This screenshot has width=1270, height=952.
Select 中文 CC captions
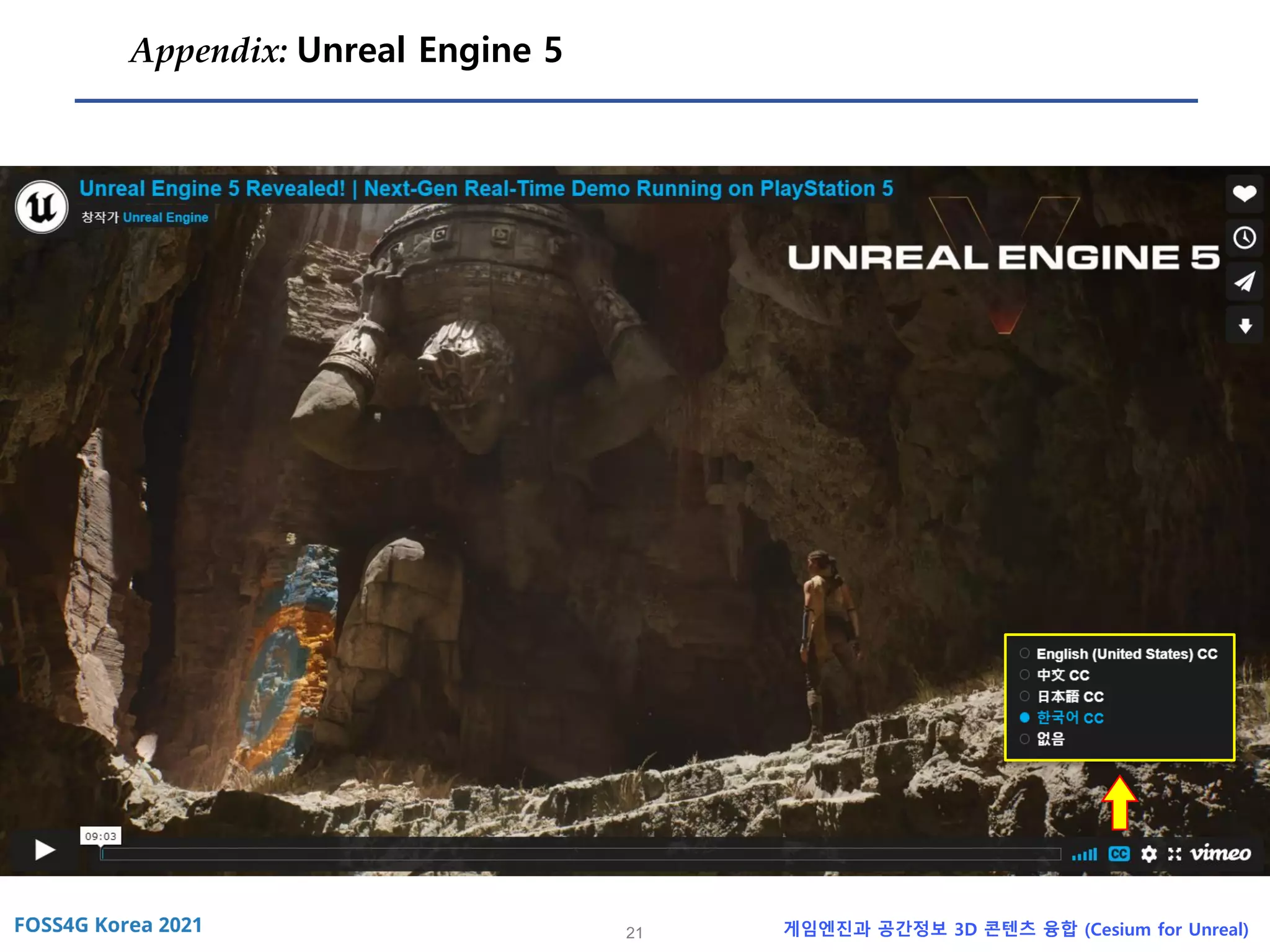click(x=1054, y=675)
